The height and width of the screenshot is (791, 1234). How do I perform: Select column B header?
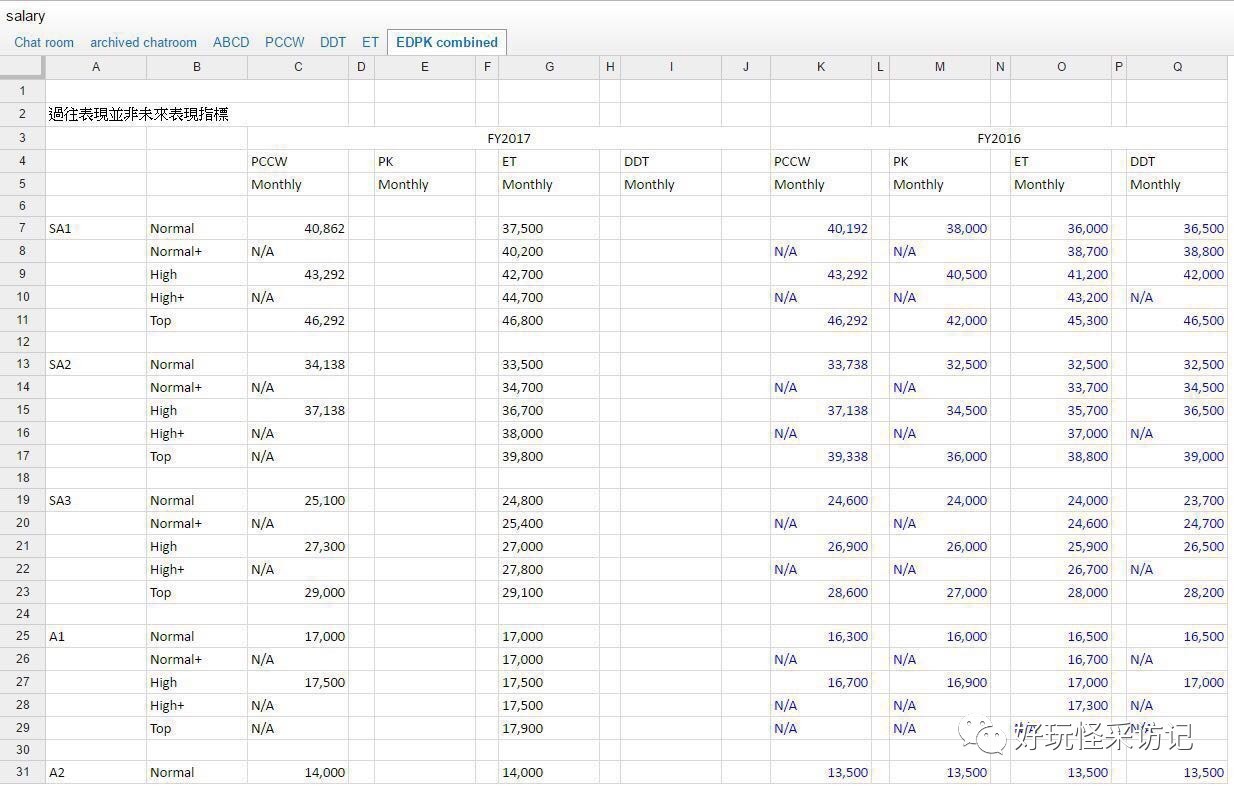pyautogui.click(x=197, y=67)
